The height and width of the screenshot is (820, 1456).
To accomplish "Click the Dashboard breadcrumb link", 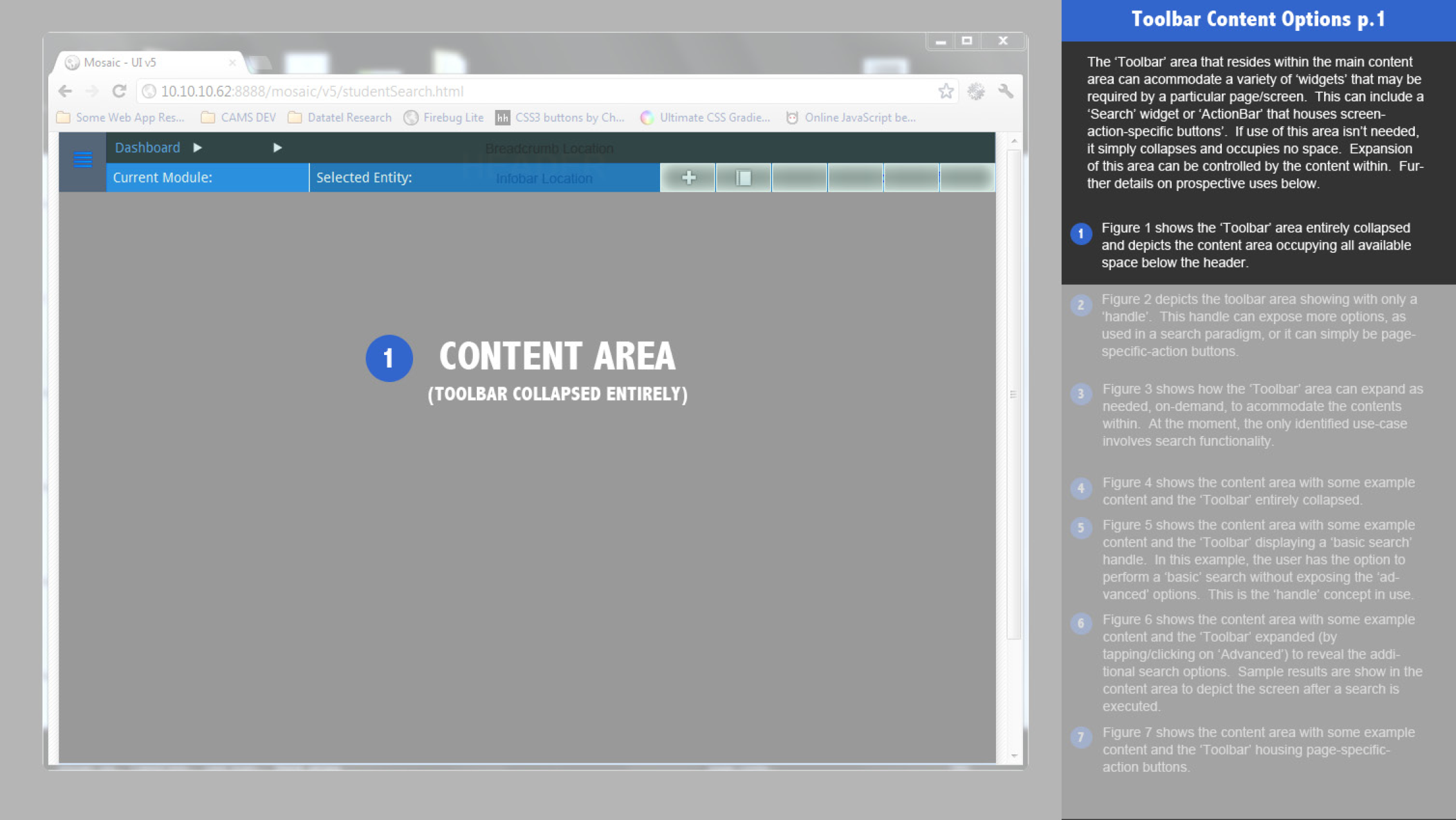I will pos(147,148).
